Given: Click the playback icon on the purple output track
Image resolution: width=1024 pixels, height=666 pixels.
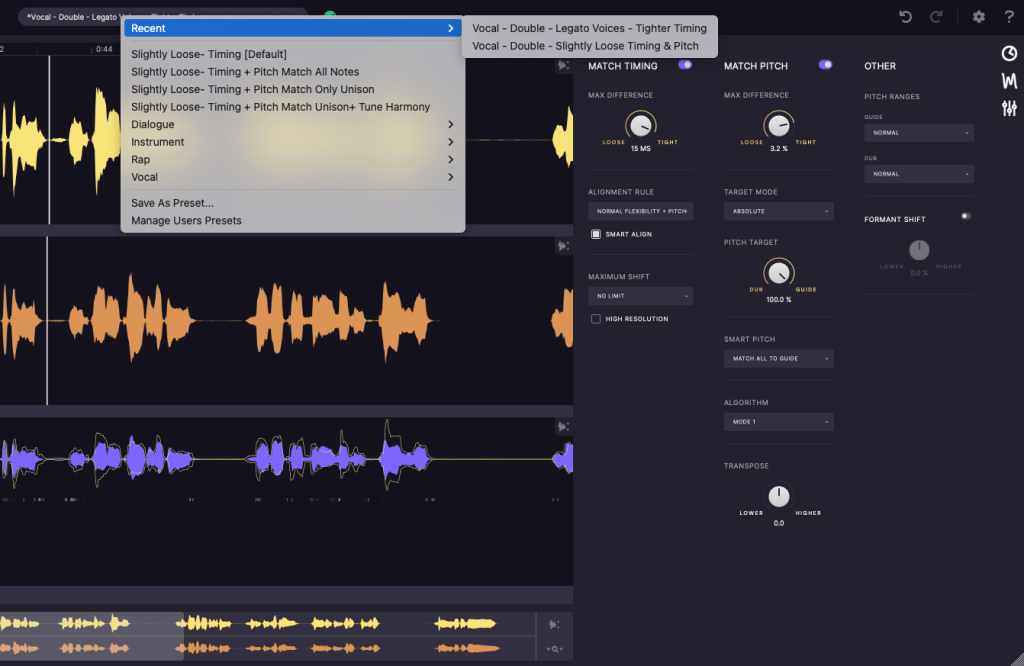Looking at the screenshot, I should point(563,427).
